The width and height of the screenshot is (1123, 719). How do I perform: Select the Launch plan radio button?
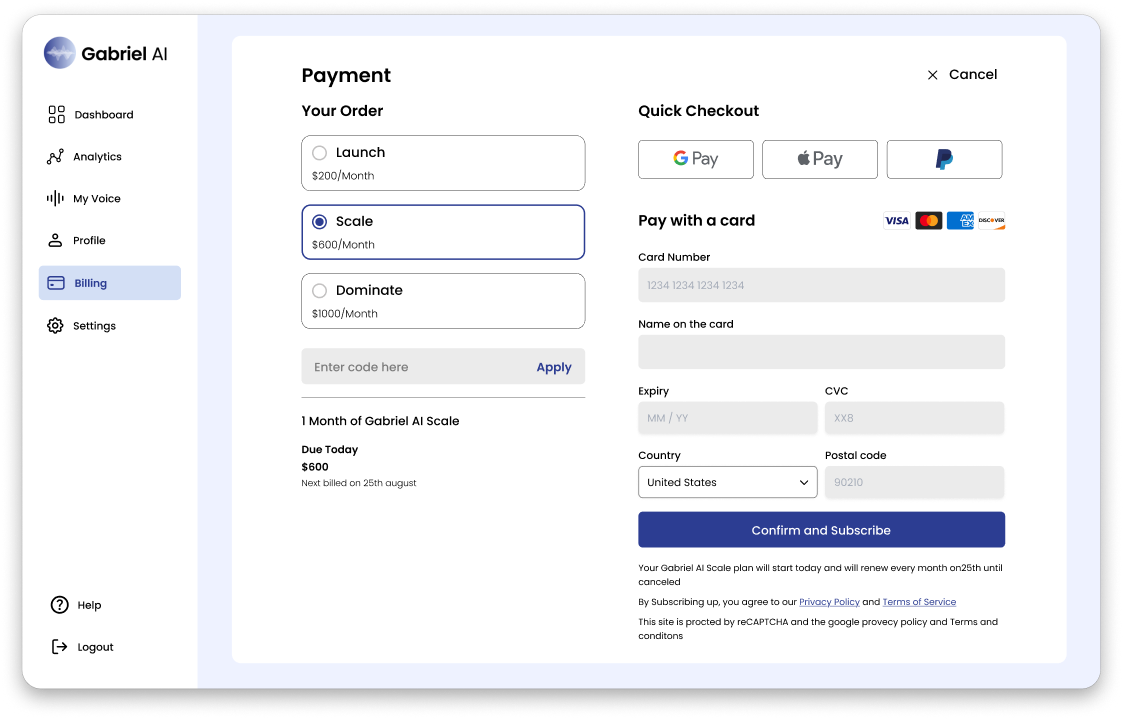[x=319, y=153]
